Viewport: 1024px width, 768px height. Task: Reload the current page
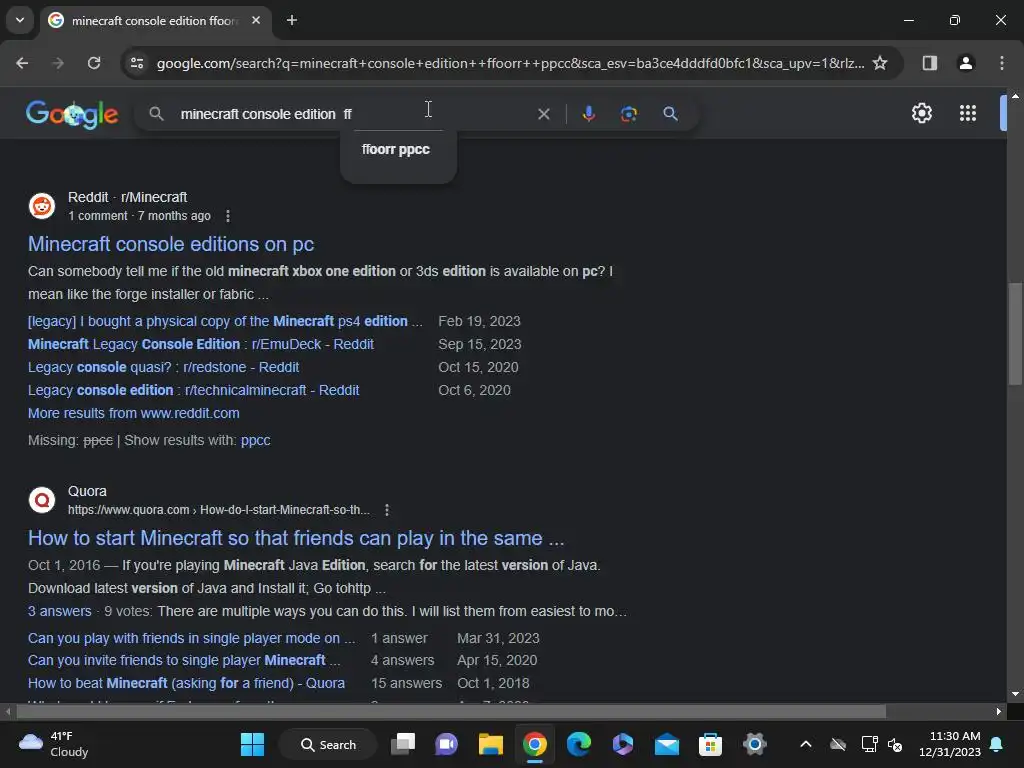coord(94,63)
